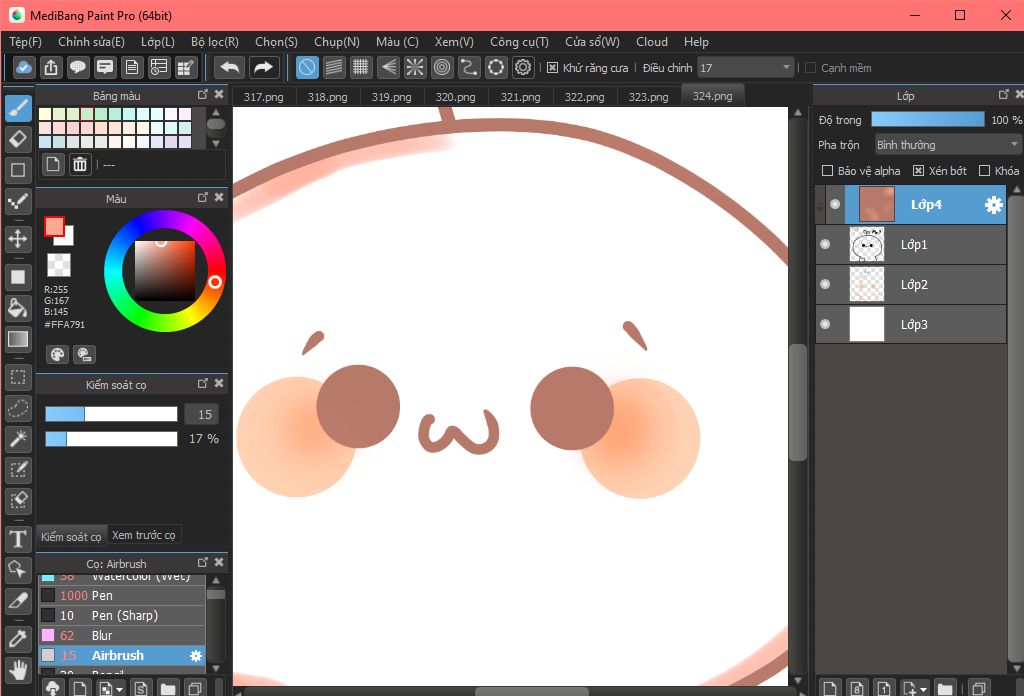Click the cloud save toolbar icon
Viewport: 1024px width, 696px height.
[24, 67]
